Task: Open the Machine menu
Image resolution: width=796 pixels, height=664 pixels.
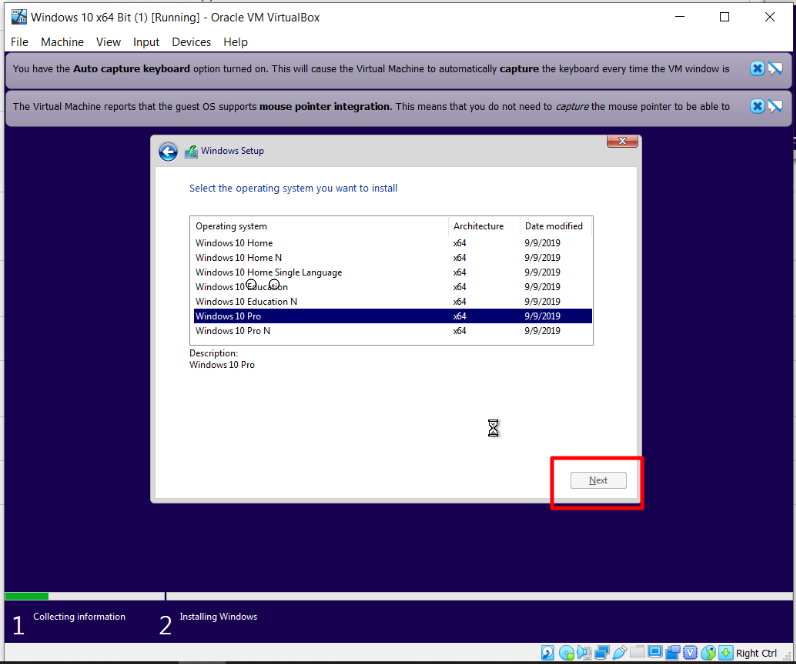Action: [62, 42]
